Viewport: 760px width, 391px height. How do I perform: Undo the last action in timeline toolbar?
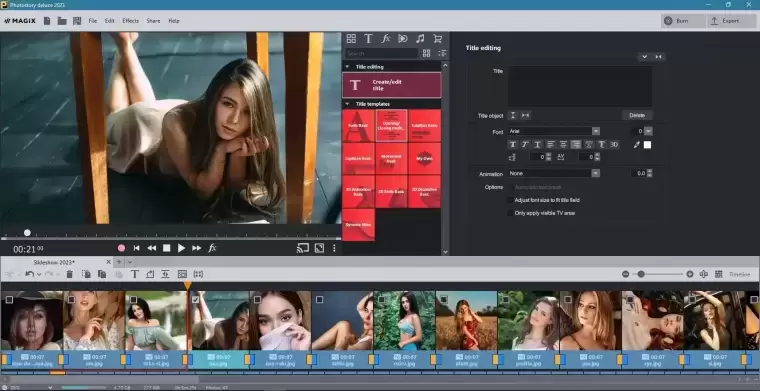pyautogui.click(x=30, y=274)
